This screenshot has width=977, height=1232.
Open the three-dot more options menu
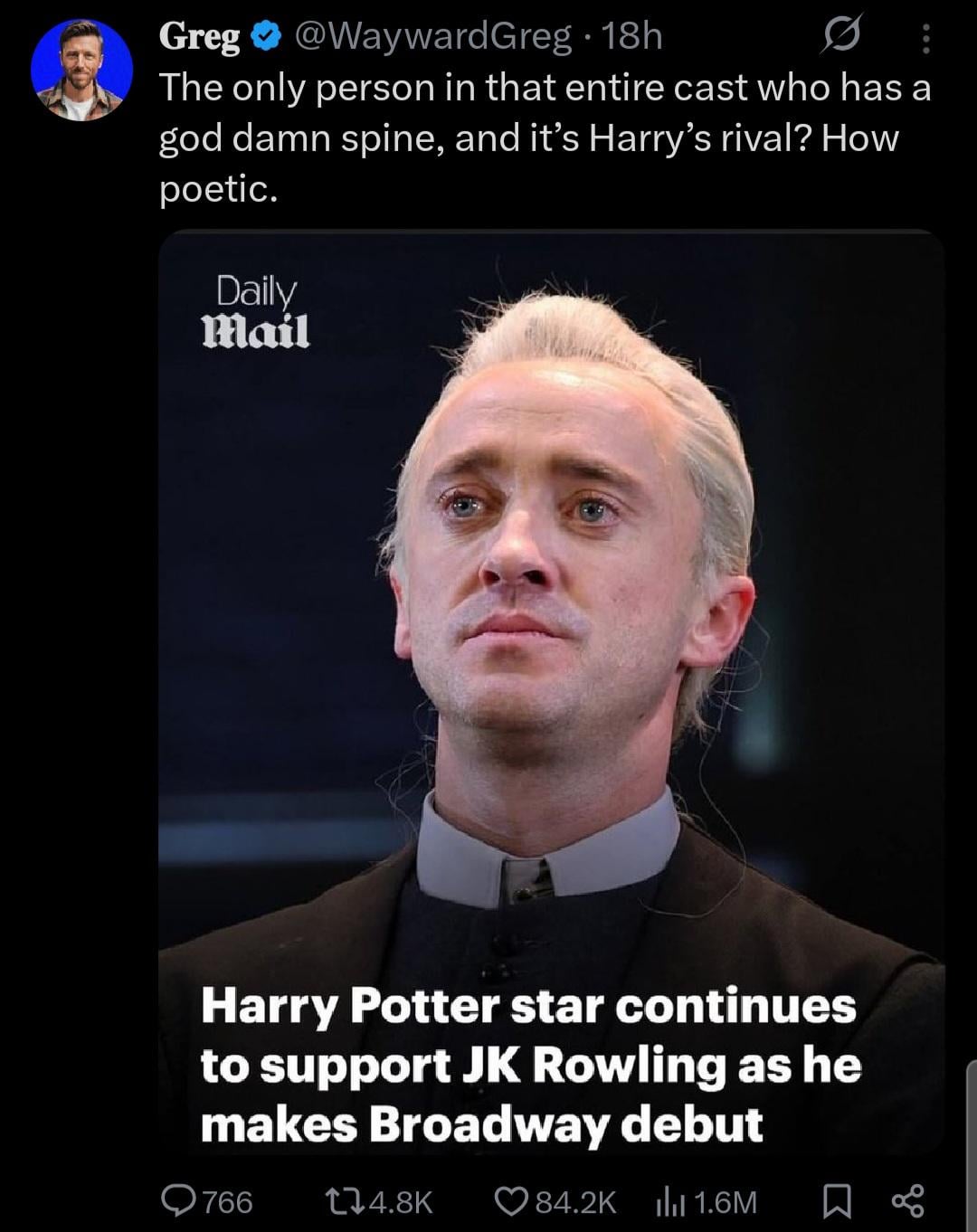click(925, 38)
